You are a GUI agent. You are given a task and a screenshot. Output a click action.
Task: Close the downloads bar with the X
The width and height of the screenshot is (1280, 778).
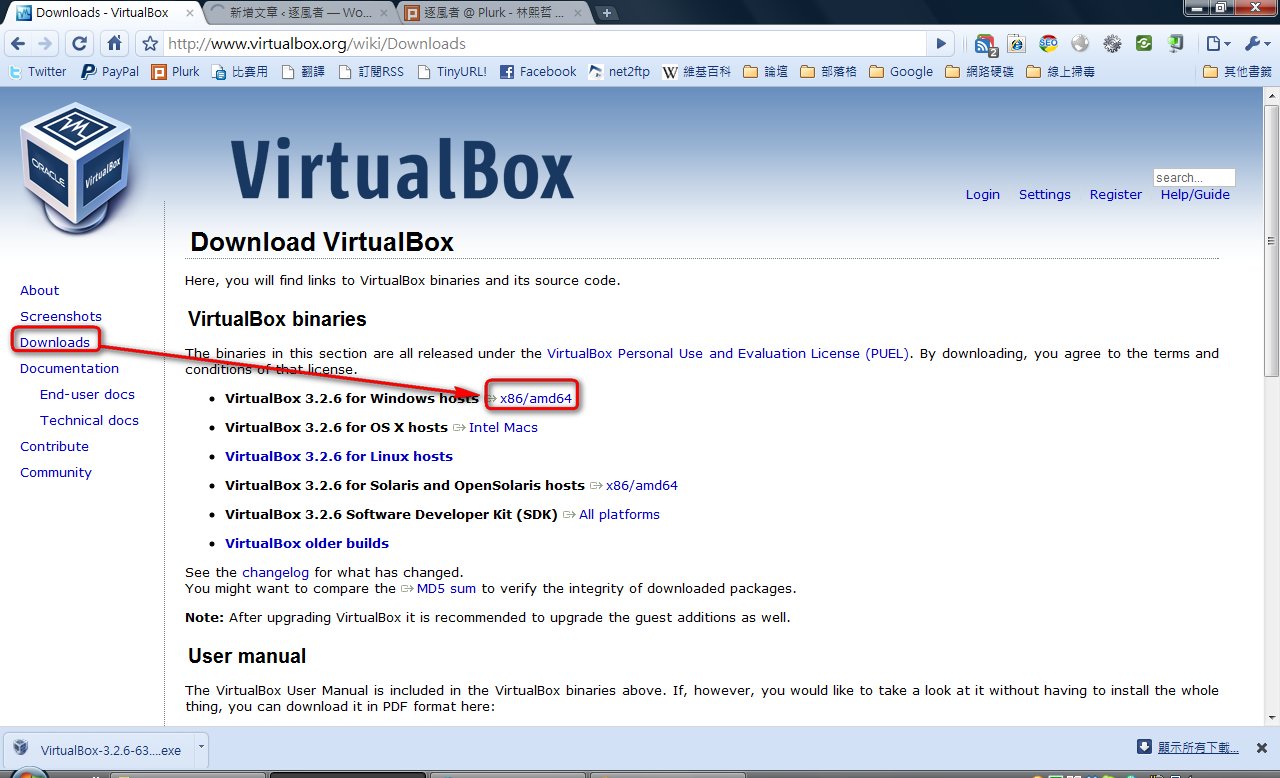click(1263, 747)
